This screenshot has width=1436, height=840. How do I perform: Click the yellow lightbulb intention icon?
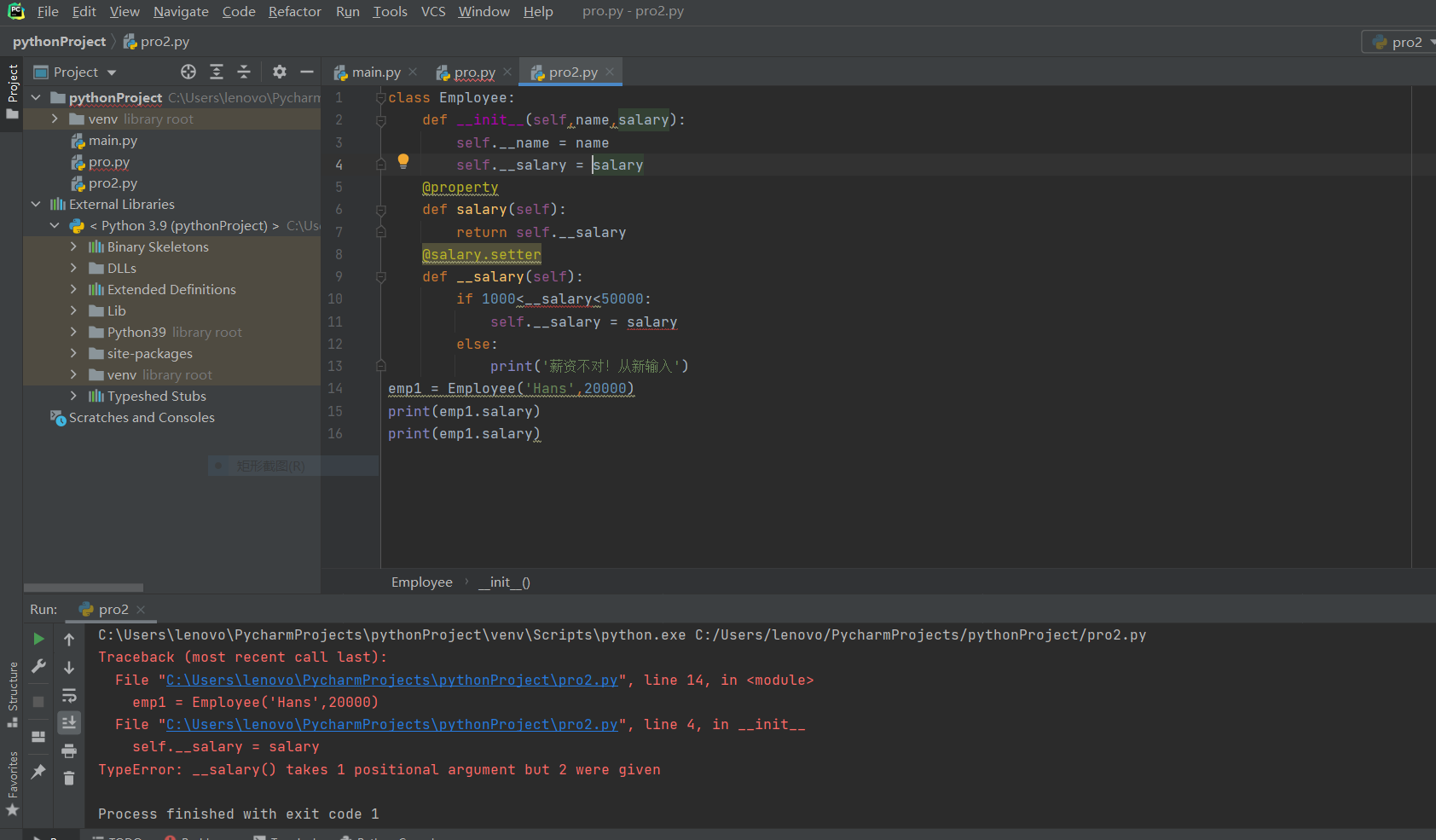coord(403,161)
